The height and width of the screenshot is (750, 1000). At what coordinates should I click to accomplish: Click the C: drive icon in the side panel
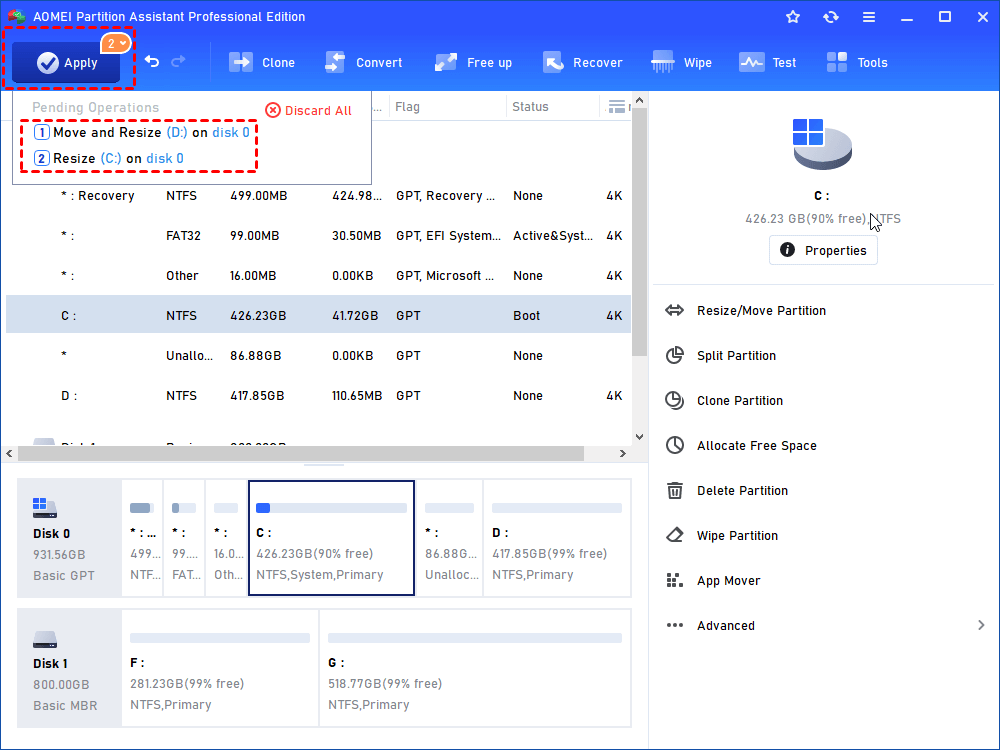click(822, 144)
